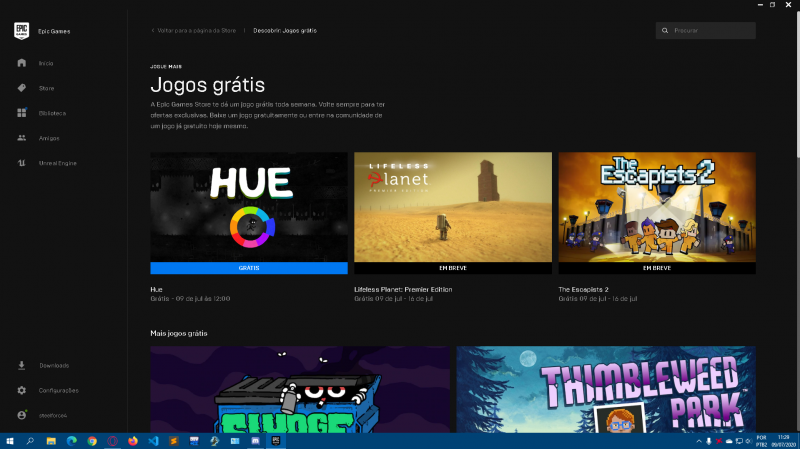
Task: Open the Configurações gear icon
Action: coord(22,390)
